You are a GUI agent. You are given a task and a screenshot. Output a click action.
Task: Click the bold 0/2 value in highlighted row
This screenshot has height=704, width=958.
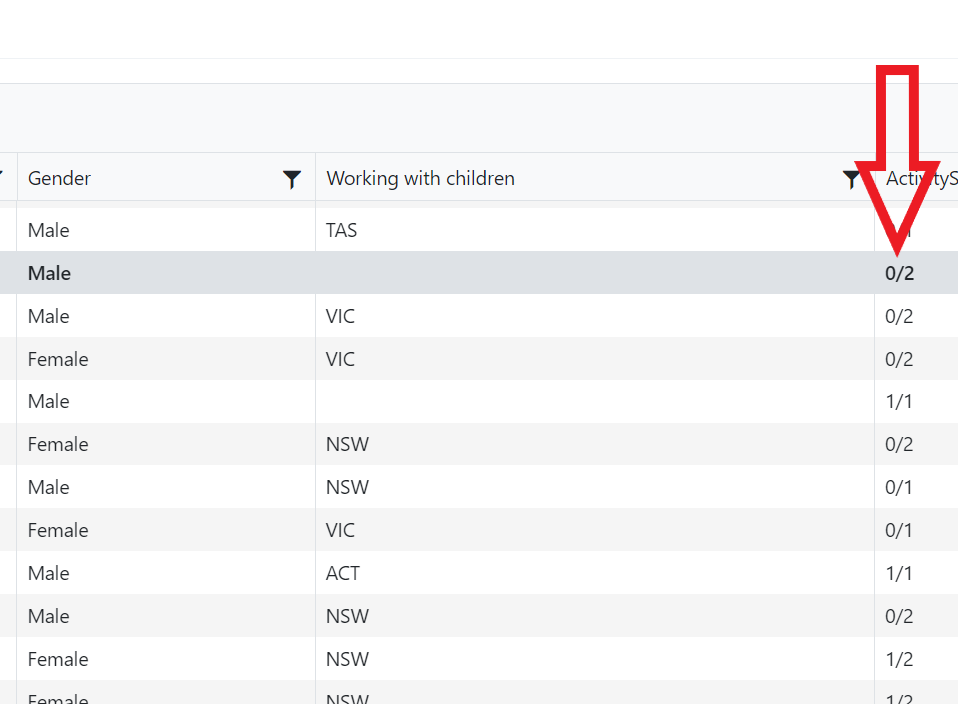pyautogui.click(x=899, y=273)
